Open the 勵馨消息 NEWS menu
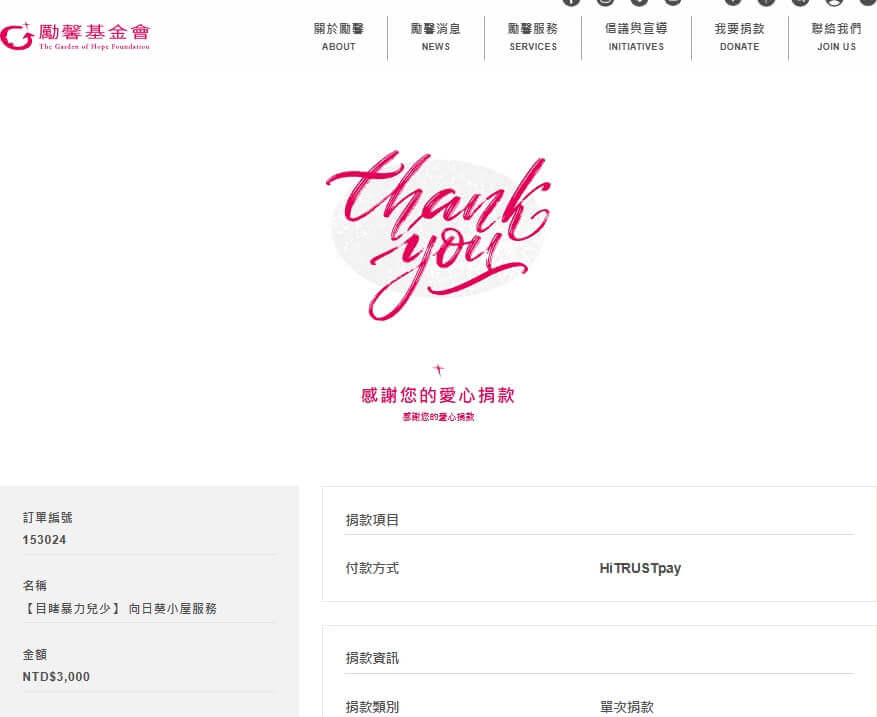This screenshot has height=717, width=877. tap(435, 37)
